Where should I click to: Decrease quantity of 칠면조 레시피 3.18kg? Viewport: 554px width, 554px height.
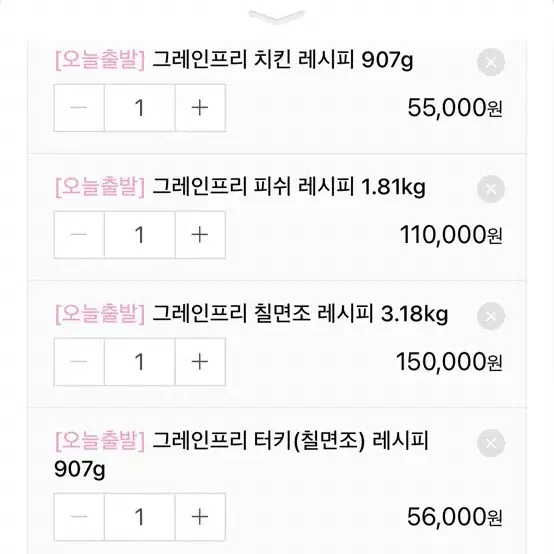[79, 362]
